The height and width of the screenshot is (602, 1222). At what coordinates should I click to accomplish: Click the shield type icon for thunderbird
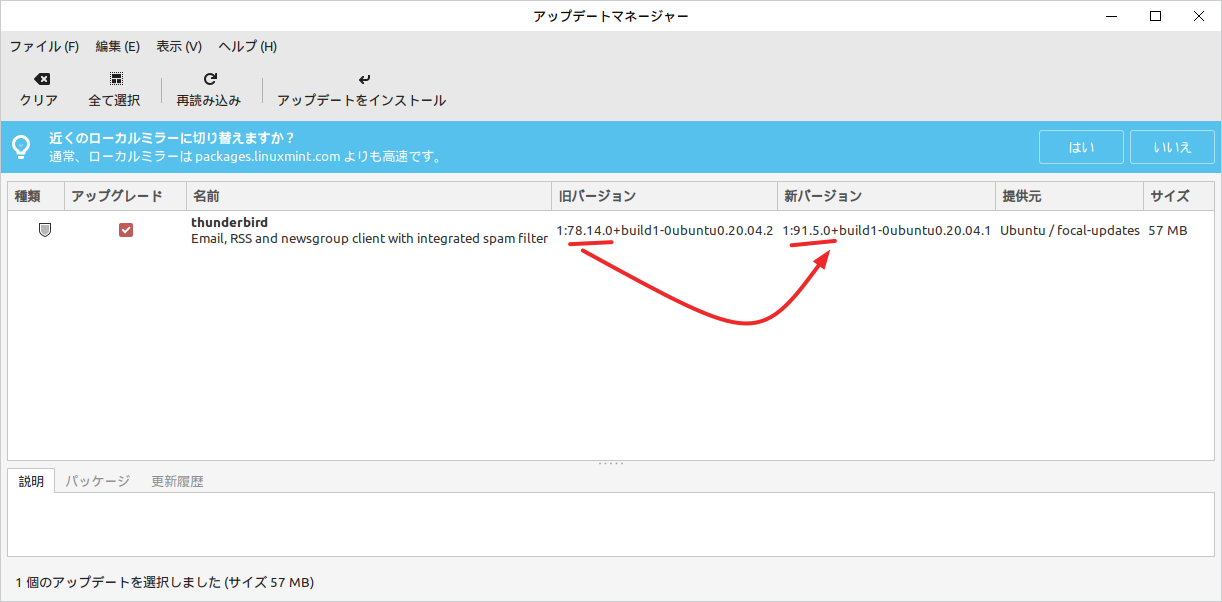click(x=44, y=230)
